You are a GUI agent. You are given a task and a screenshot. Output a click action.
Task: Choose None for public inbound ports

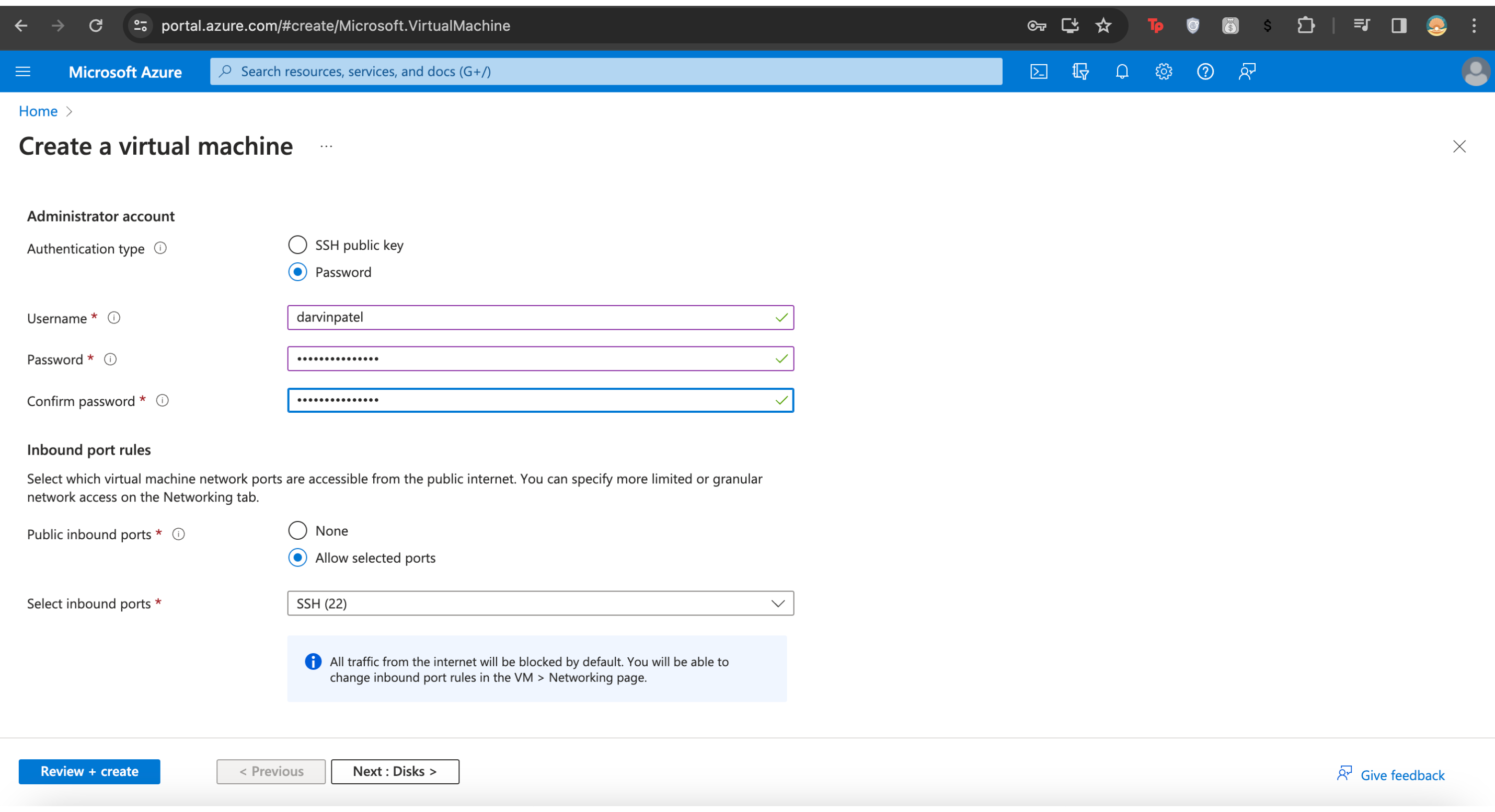tap(298, 531)
